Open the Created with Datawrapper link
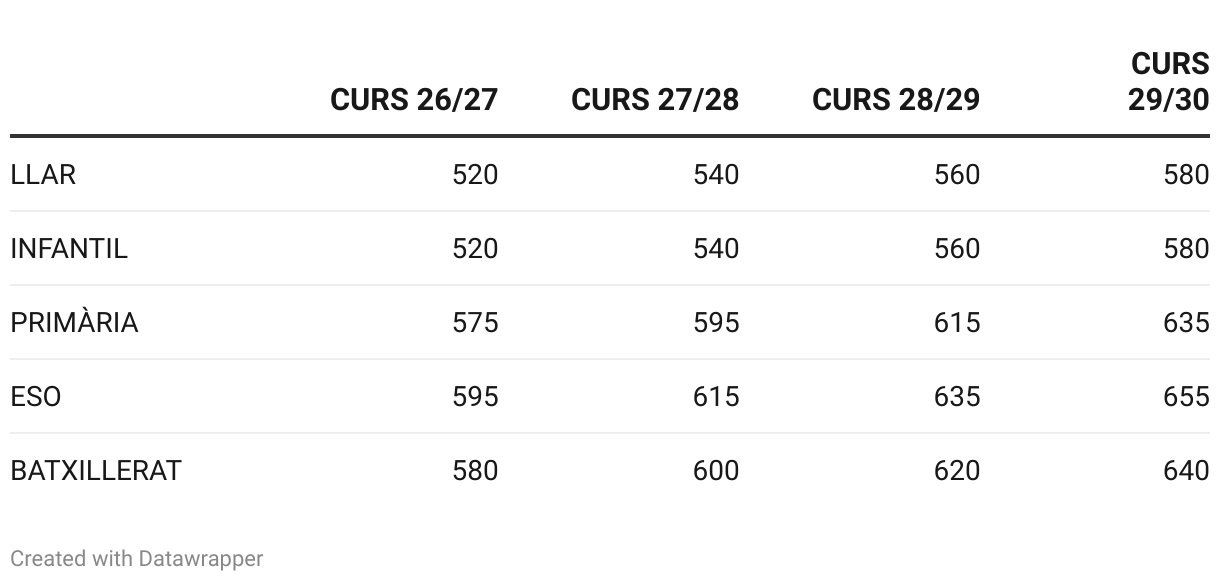 tap(136, 558)
